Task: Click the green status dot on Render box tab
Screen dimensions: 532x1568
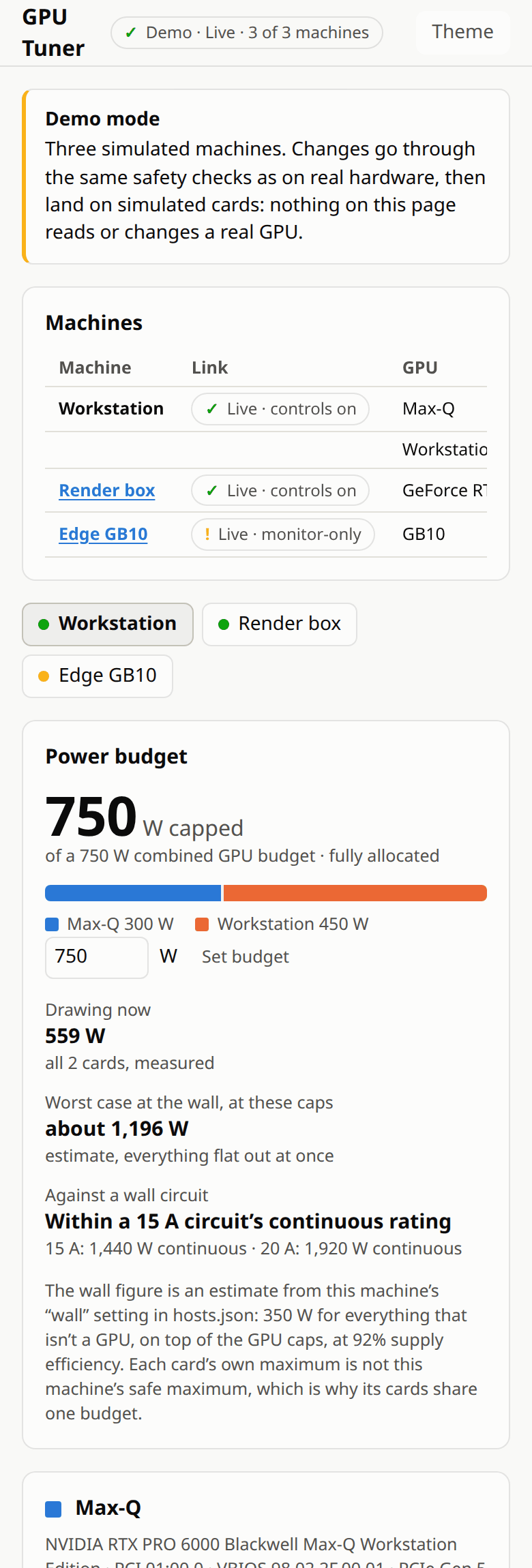Action: (223, 624)
